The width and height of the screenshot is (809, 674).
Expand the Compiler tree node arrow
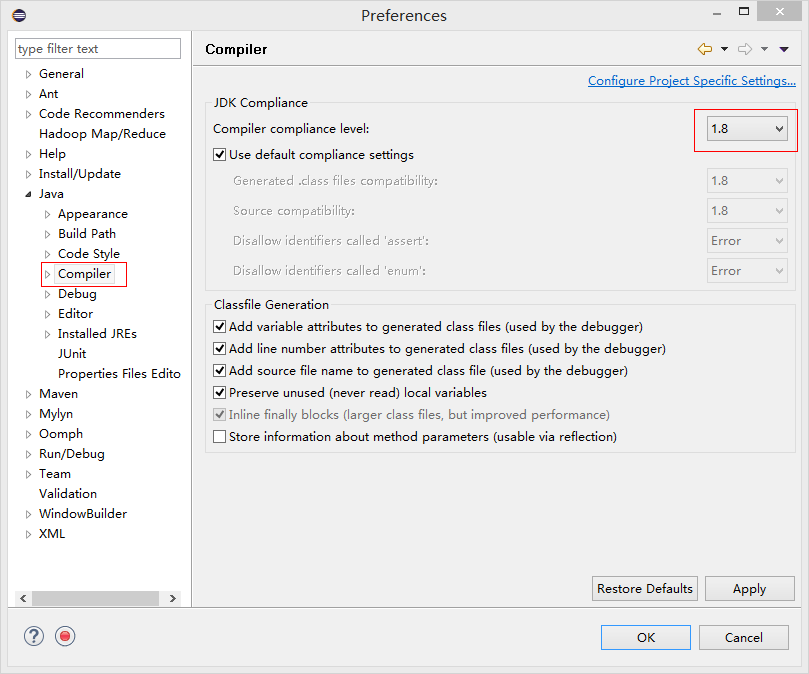click(x=47, y=275)
